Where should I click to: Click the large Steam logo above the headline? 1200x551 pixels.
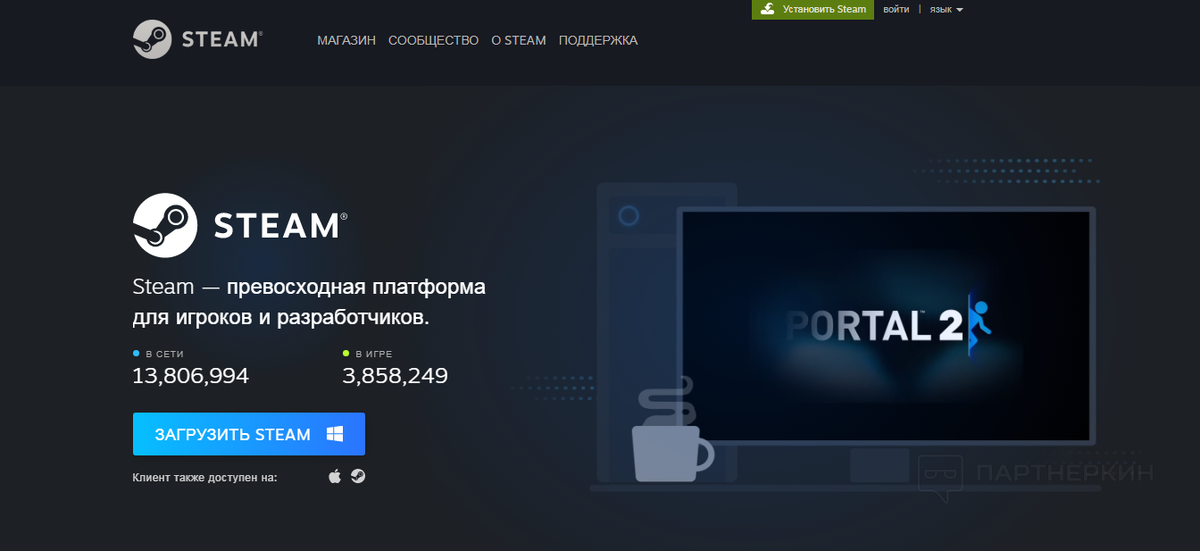click(240, 225)
